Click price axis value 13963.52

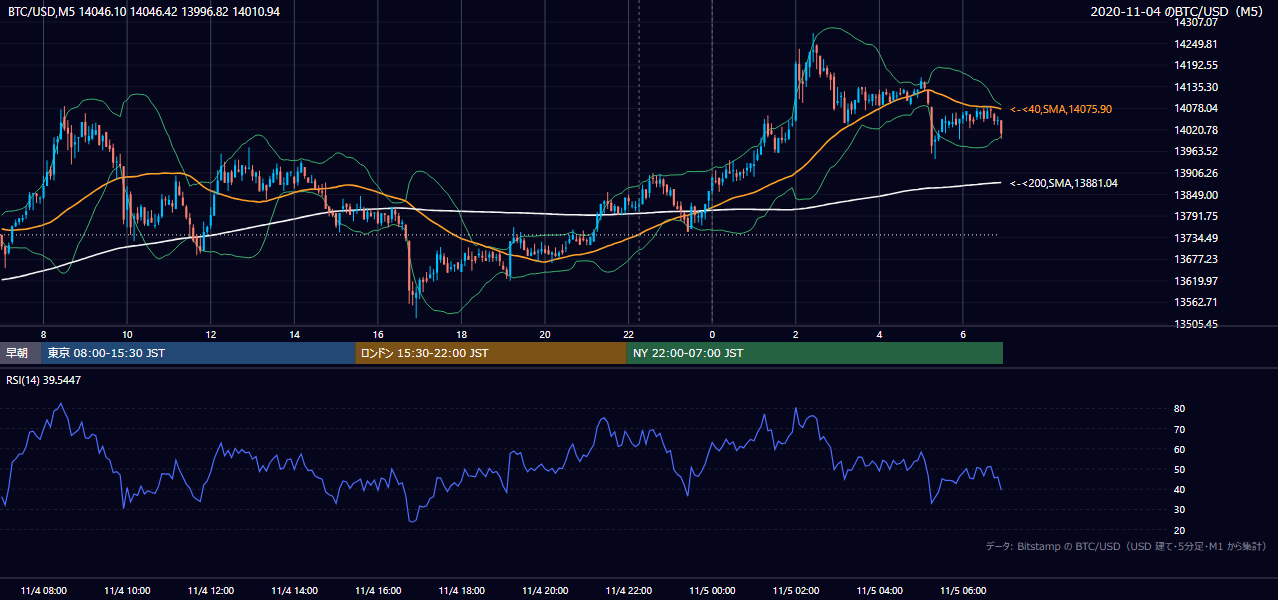point(1195,151)
